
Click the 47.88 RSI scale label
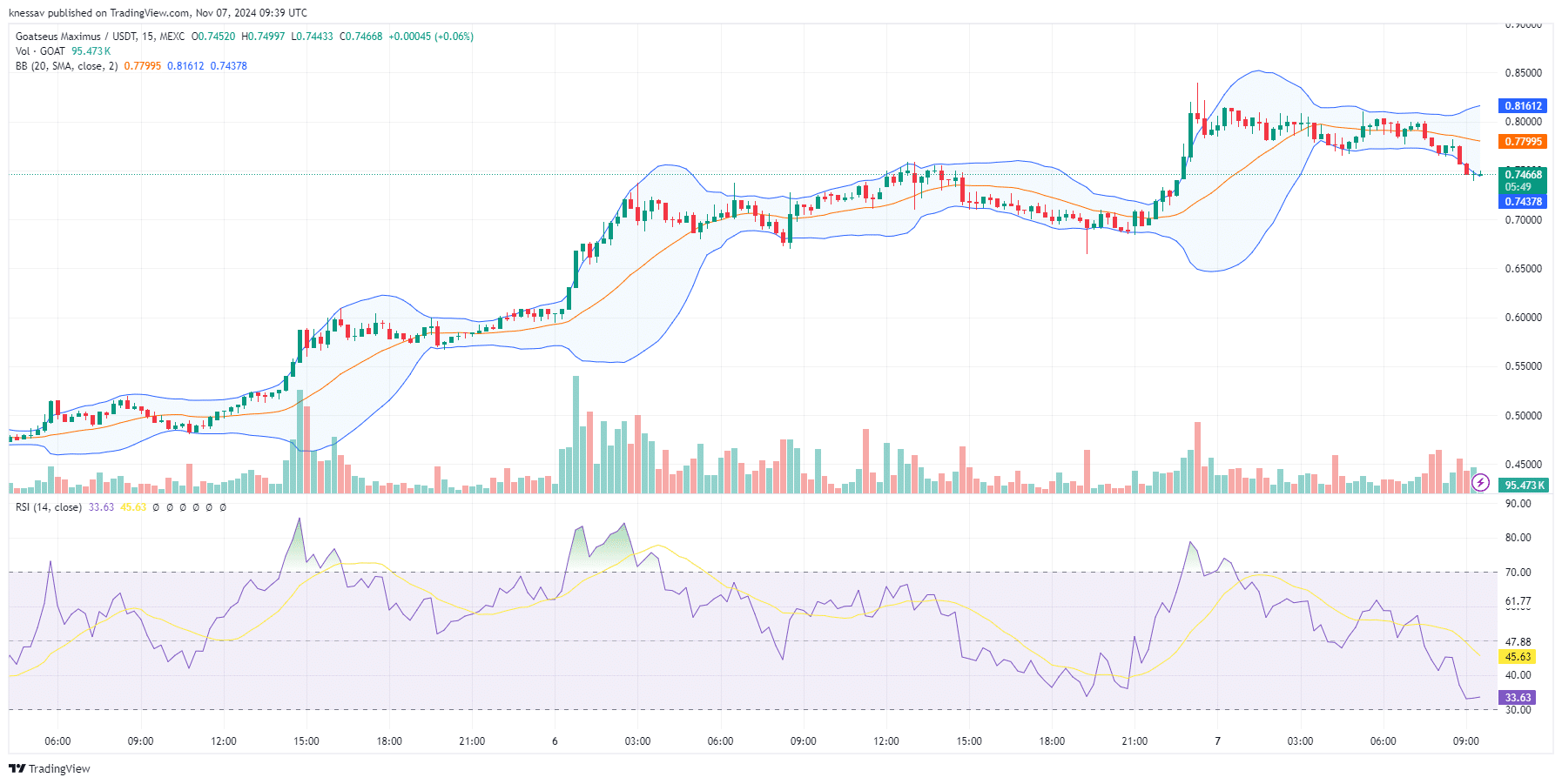point(1518,642)
